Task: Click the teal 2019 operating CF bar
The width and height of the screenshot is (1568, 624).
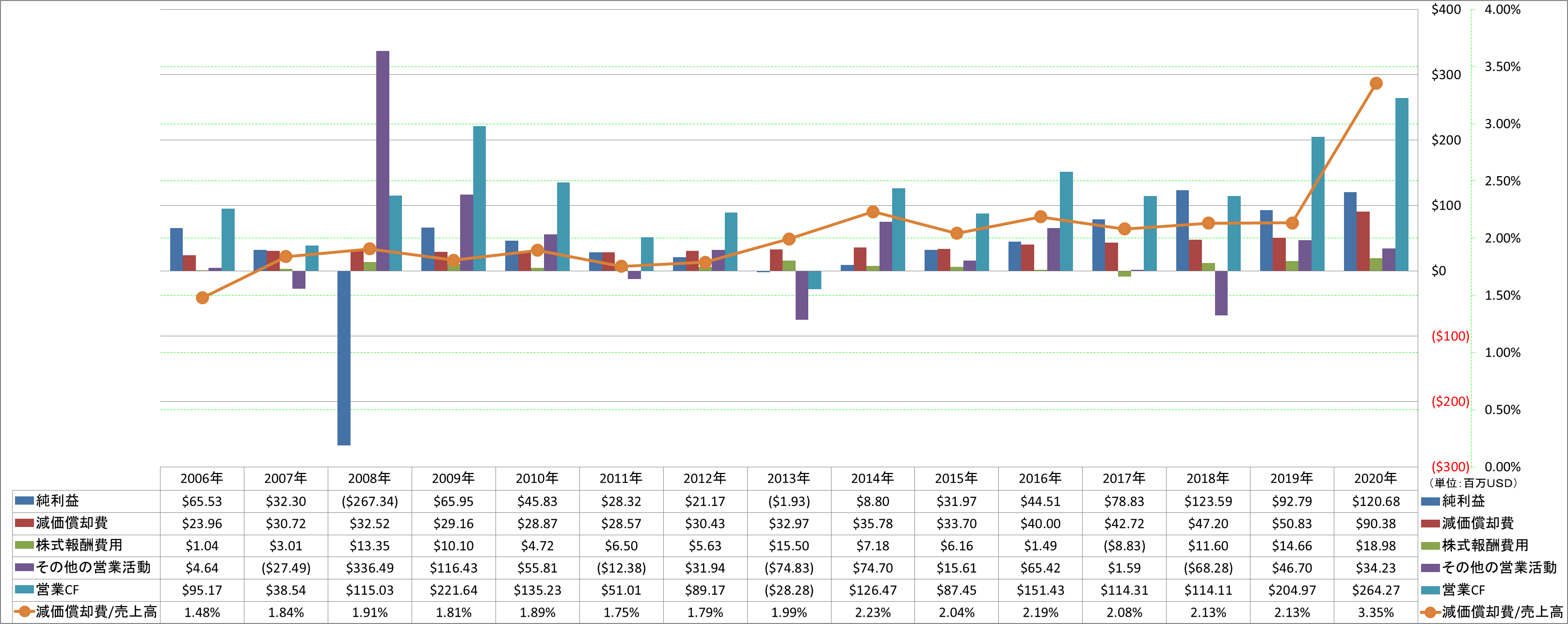Action: coord(1318,203)
